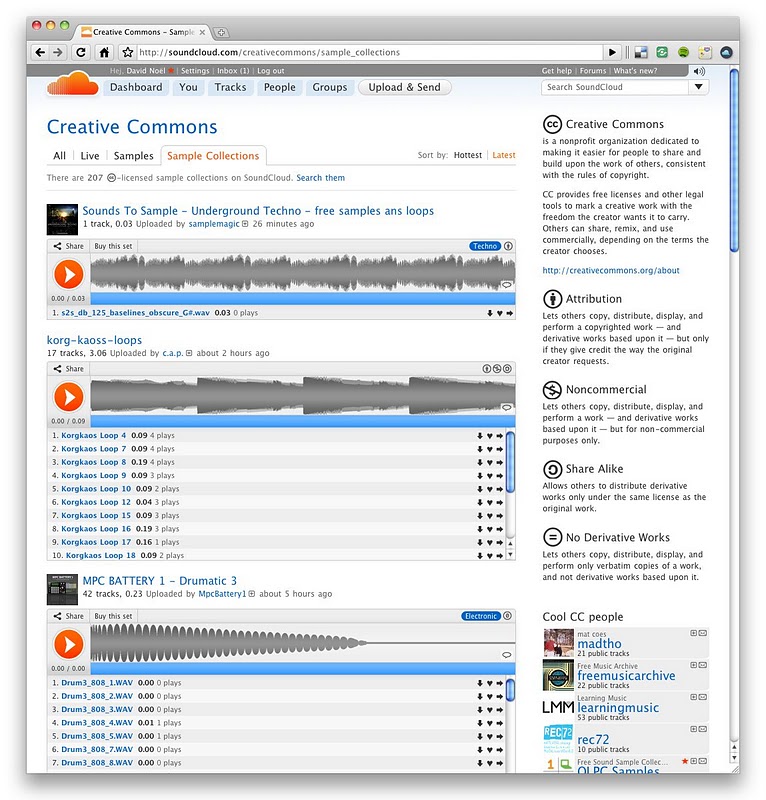The width and height of the screenshot is (766, 800).
Task: Focus the Search SoundCloud input field
Action: click(615, 87)
